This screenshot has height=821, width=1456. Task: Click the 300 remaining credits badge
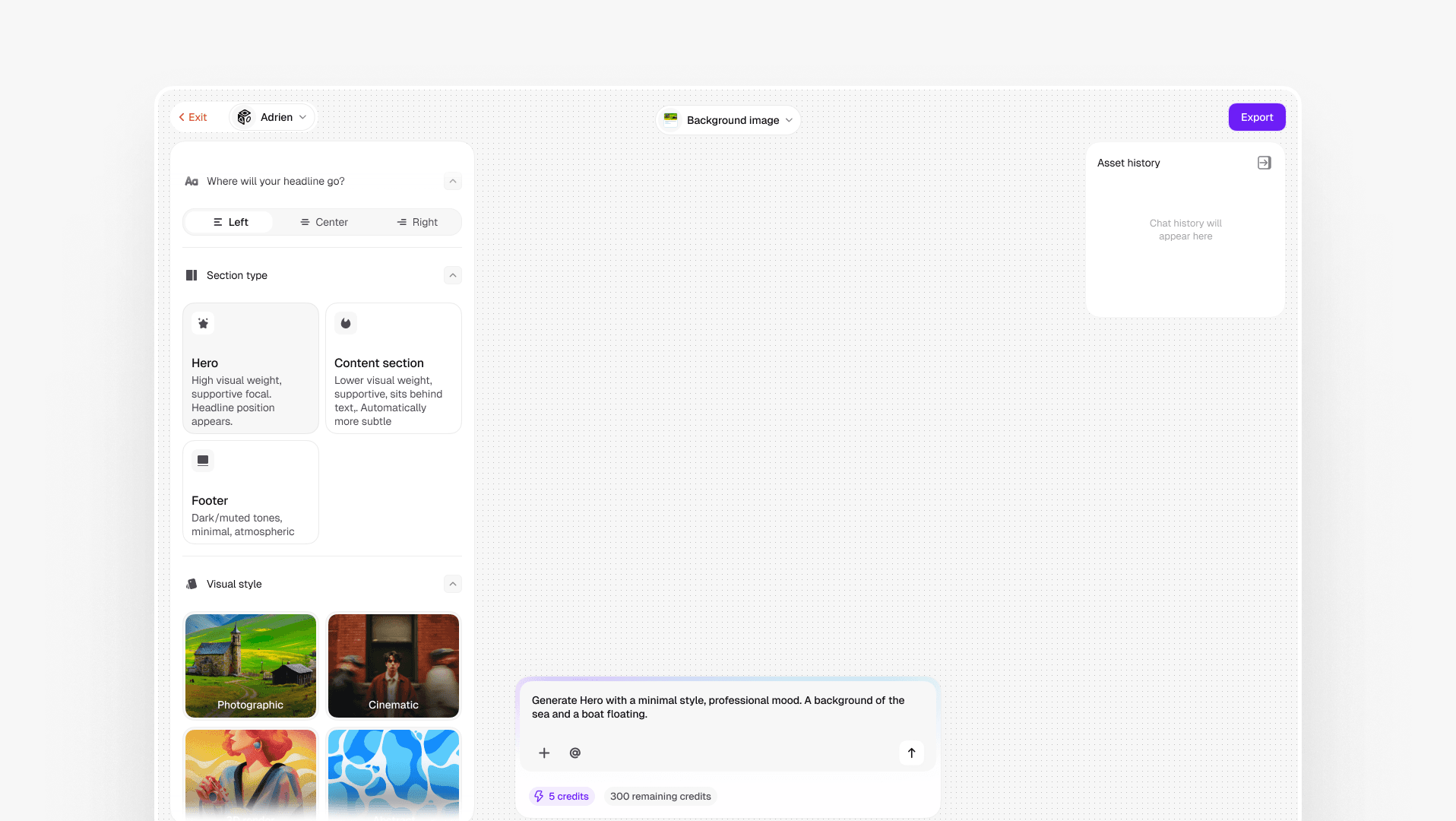(x=660, y=796)
